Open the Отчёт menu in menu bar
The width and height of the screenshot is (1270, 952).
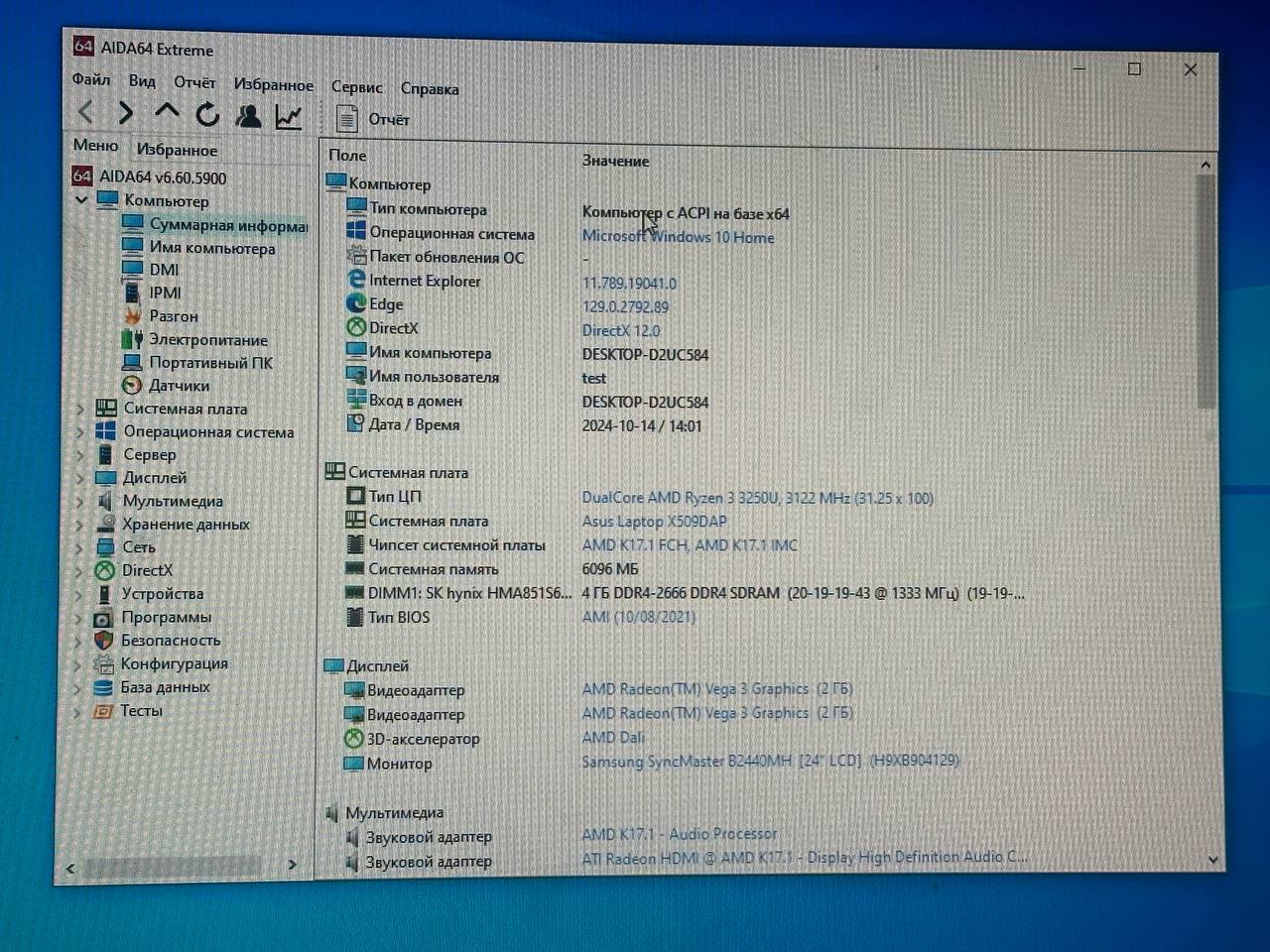(194, 82)
